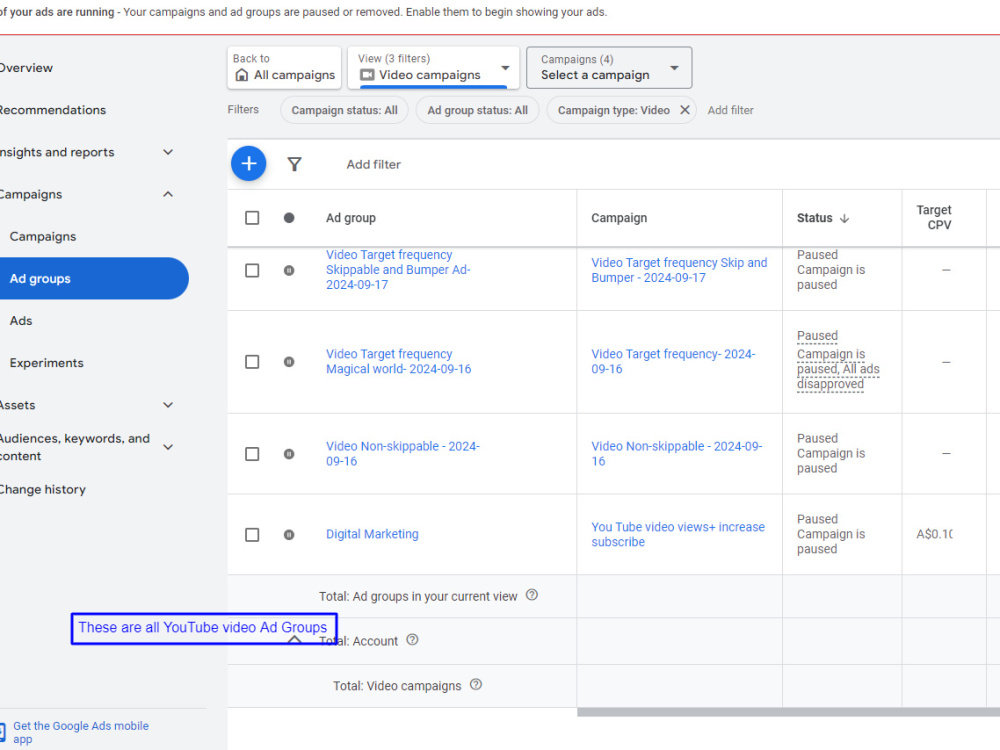Expand Insights and reports section
Viewport: 1000px width, 750px height.
click(x=168, y=152)
